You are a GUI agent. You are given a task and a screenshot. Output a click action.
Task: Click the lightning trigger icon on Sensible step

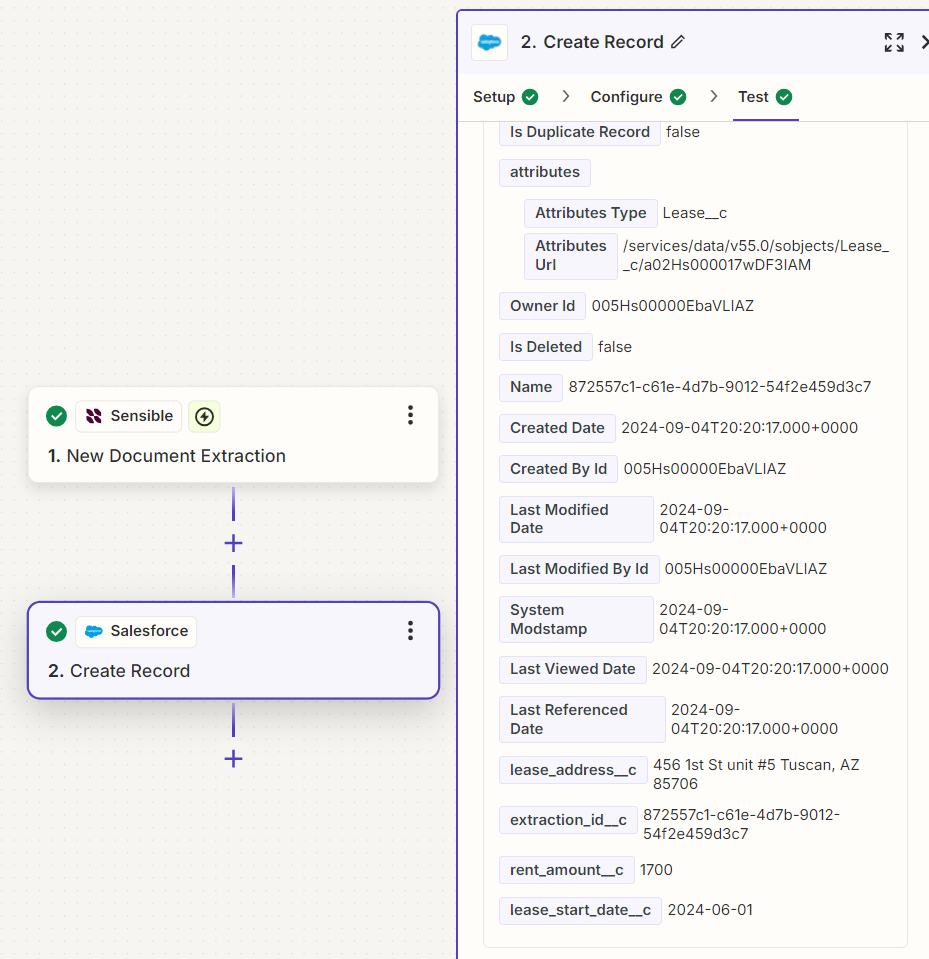pos(204,417)
